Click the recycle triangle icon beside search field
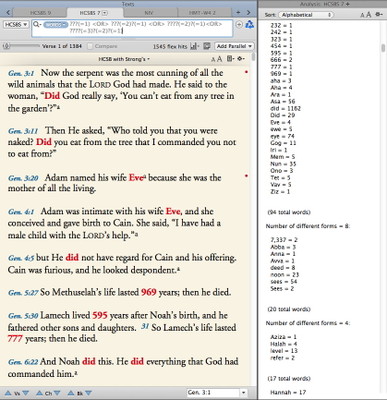The image size is (387, 400). point(250,24)
